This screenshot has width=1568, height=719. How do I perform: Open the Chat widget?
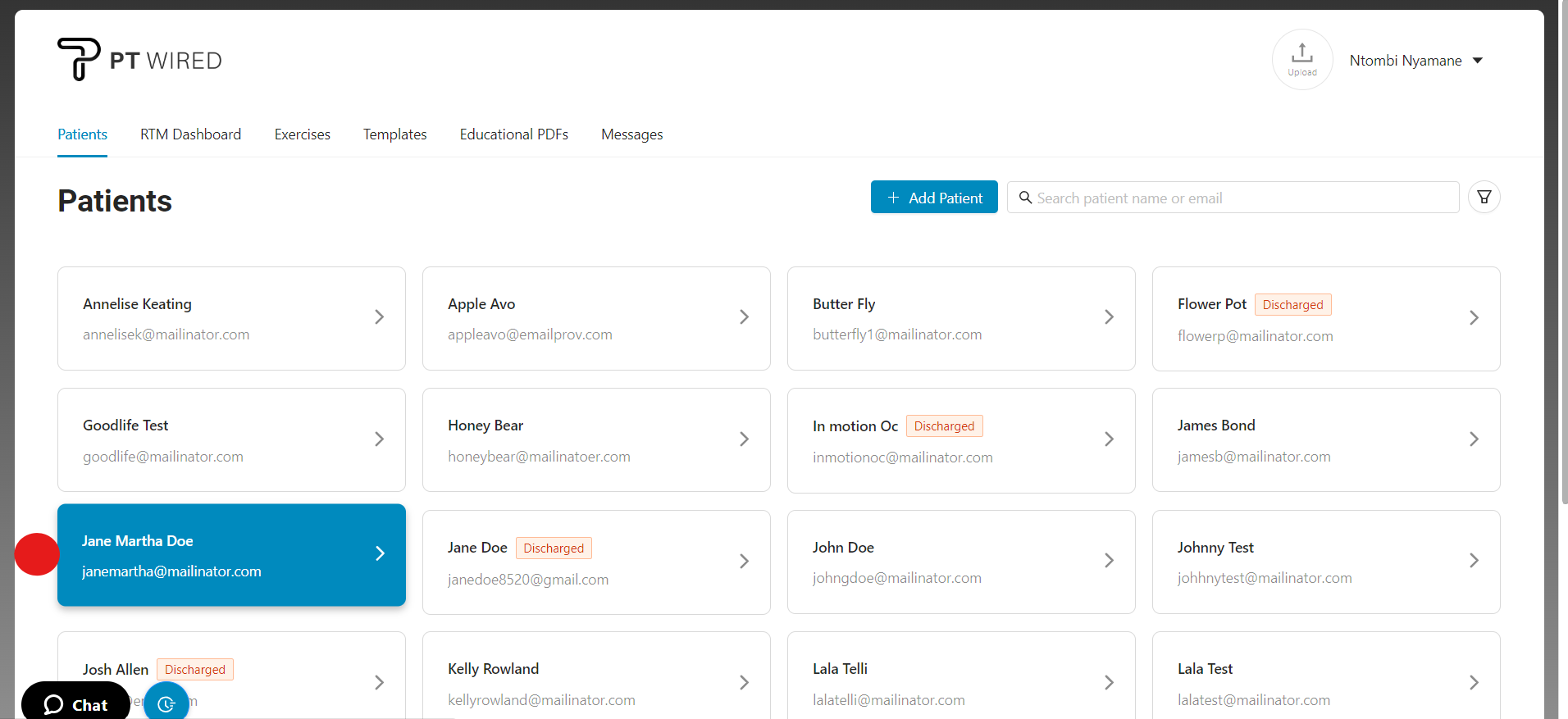coord(75,704)
